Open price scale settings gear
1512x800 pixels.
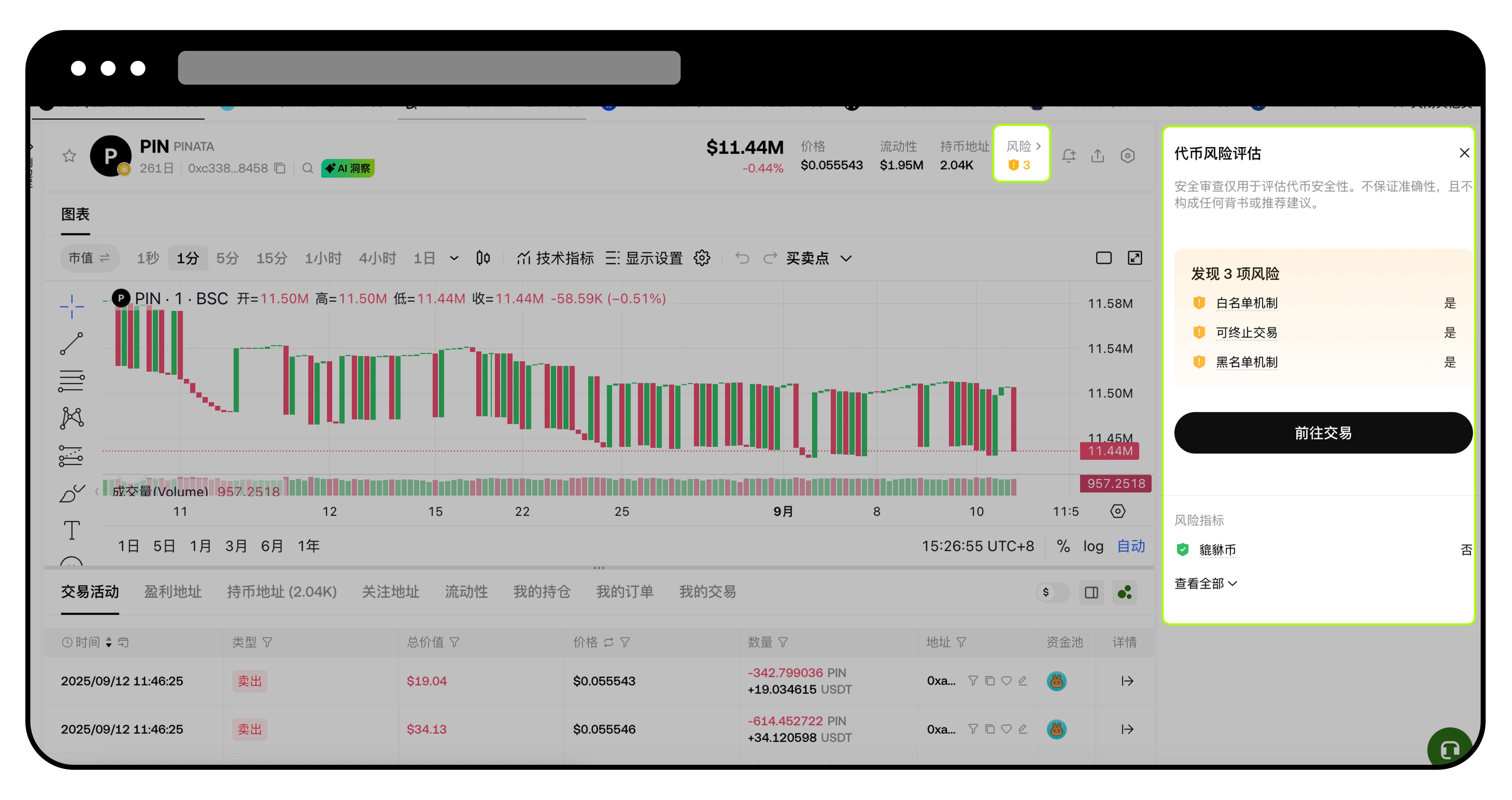(x=1117, y=511)
